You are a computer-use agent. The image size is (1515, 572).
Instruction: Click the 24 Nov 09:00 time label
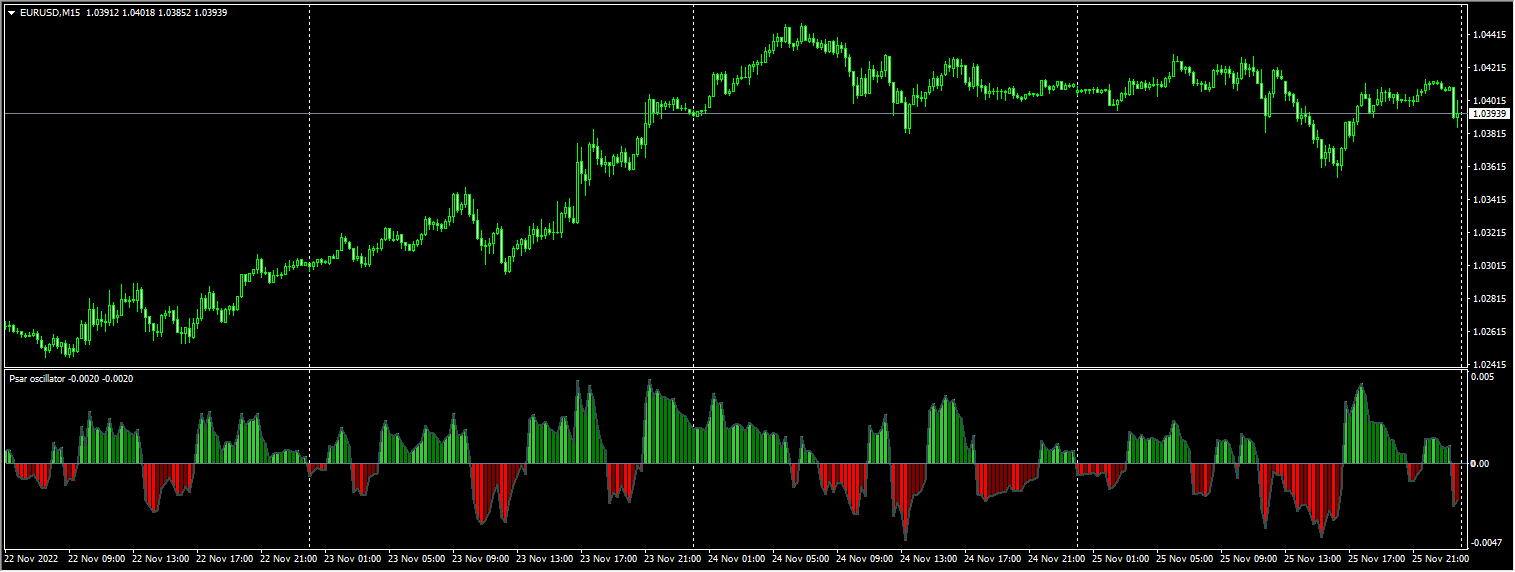865,559
